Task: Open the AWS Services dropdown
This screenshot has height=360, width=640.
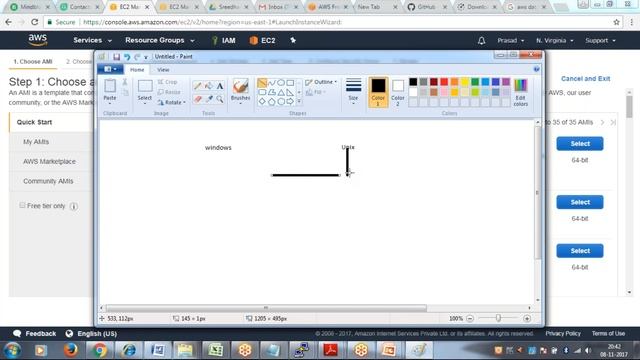Action: tap(92, 40)
